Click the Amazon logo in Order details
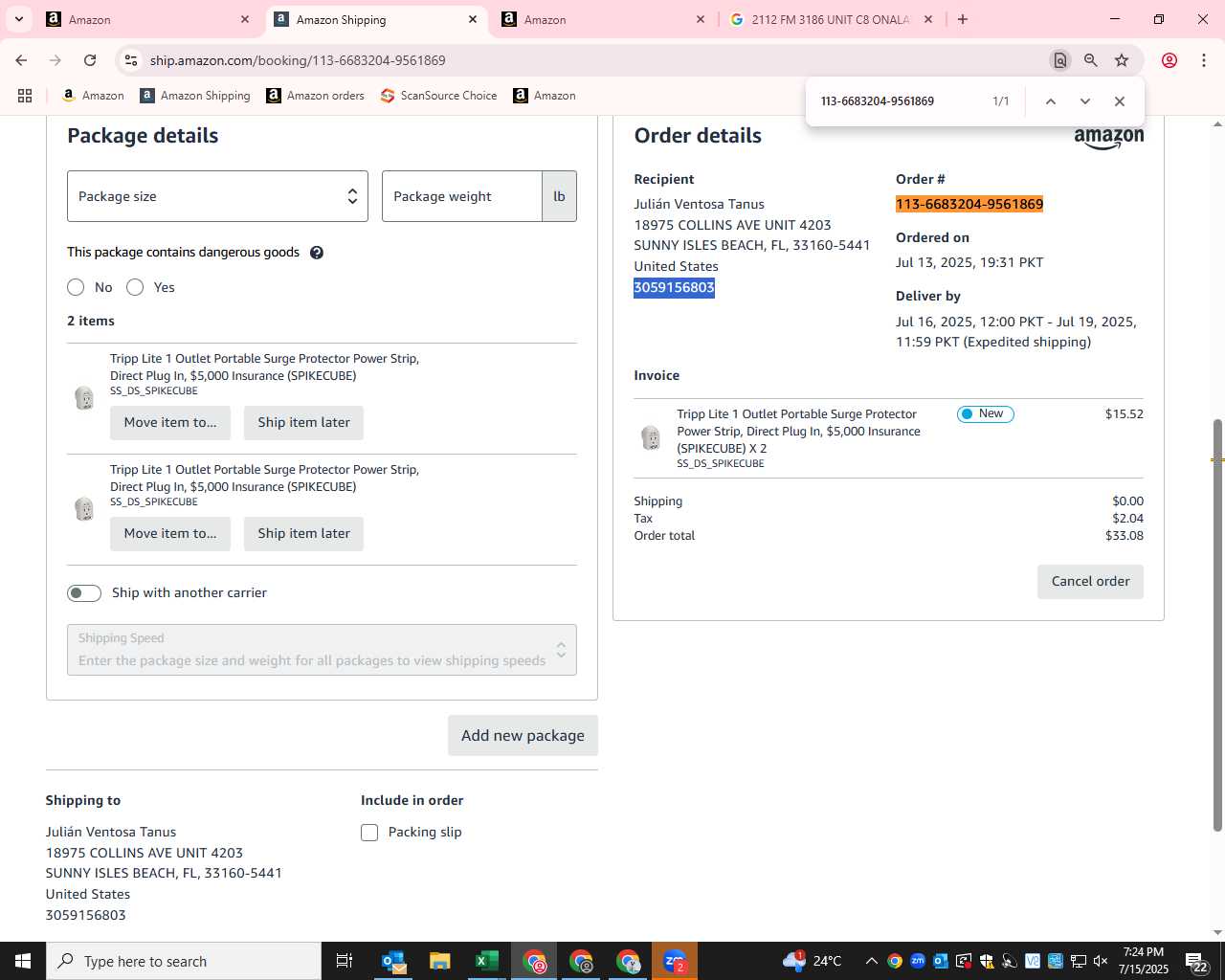The image size is (1225, 980). 1108,139
